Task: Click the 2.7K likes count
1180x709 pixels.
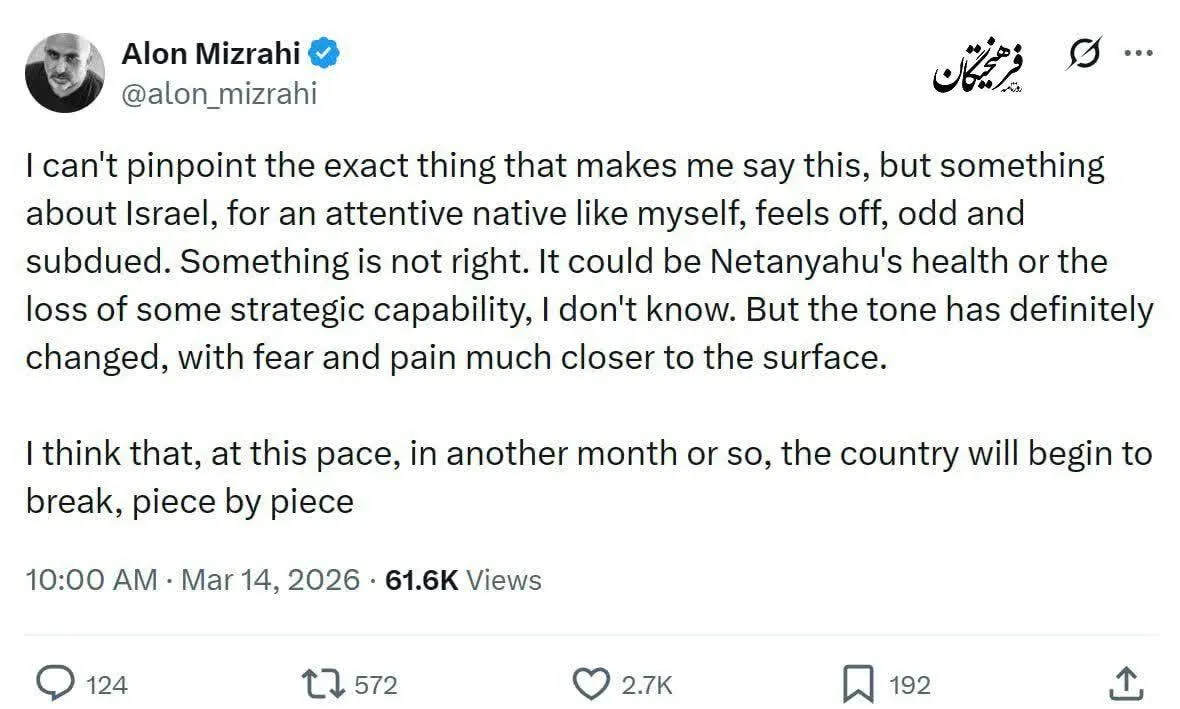Action: 647,685
